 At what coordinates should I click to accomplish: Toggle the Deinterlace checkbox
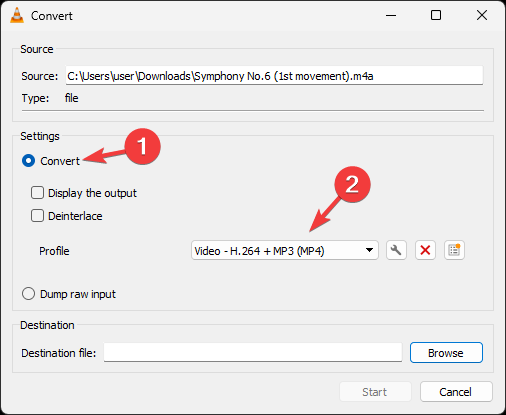[x=37, y=216]
